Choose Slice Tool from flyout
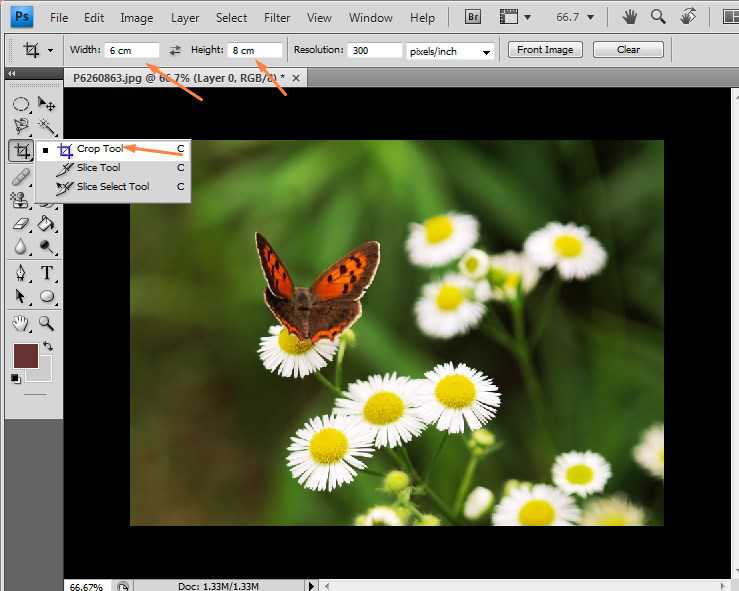This screenshot has height=591, width=739. coord(113,168)
